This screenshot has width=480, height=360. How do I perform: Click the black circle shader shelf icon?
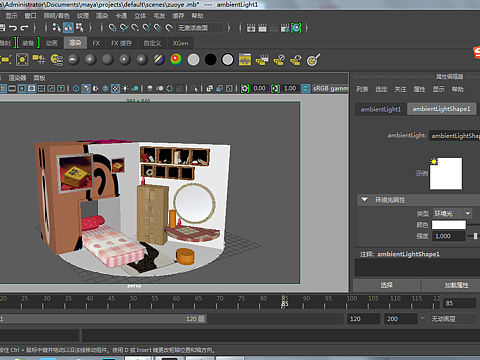coord(210,60)
